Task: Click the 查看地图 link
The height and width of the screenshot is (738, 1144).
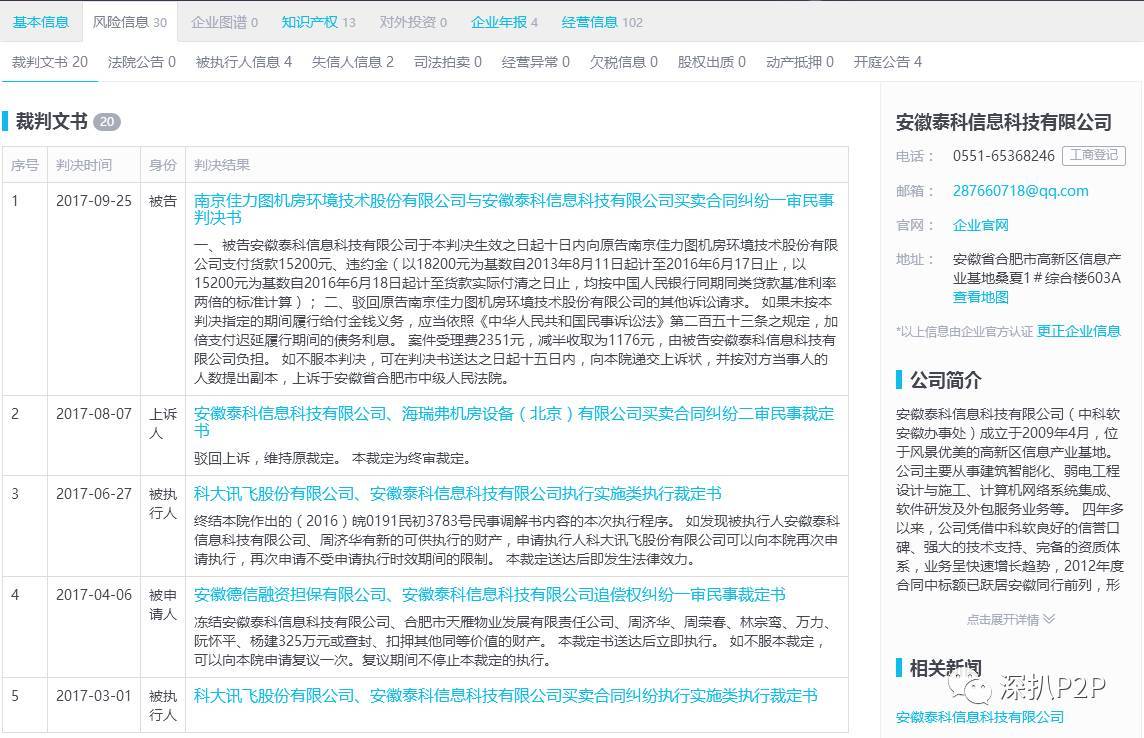Action: [981, 297]
